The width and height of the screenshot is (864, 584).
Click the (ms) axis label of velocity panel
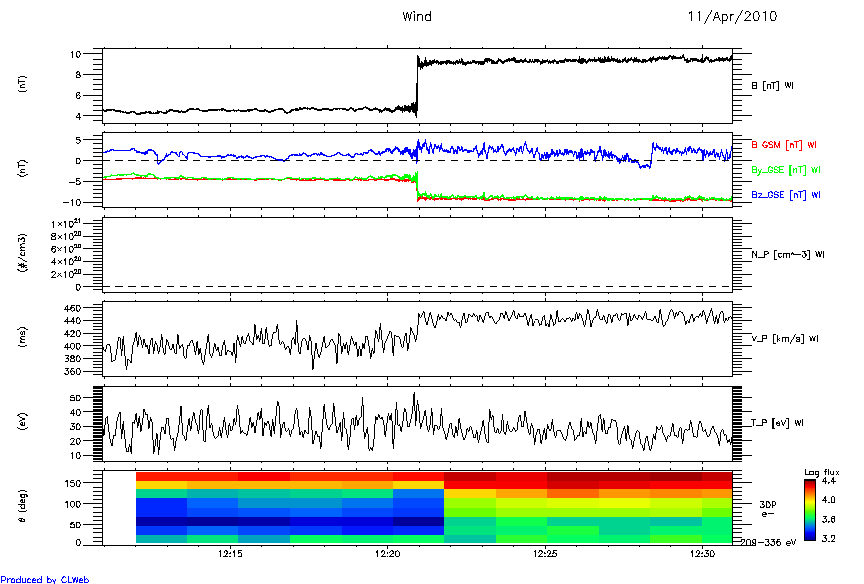click(x=22, y=338)
